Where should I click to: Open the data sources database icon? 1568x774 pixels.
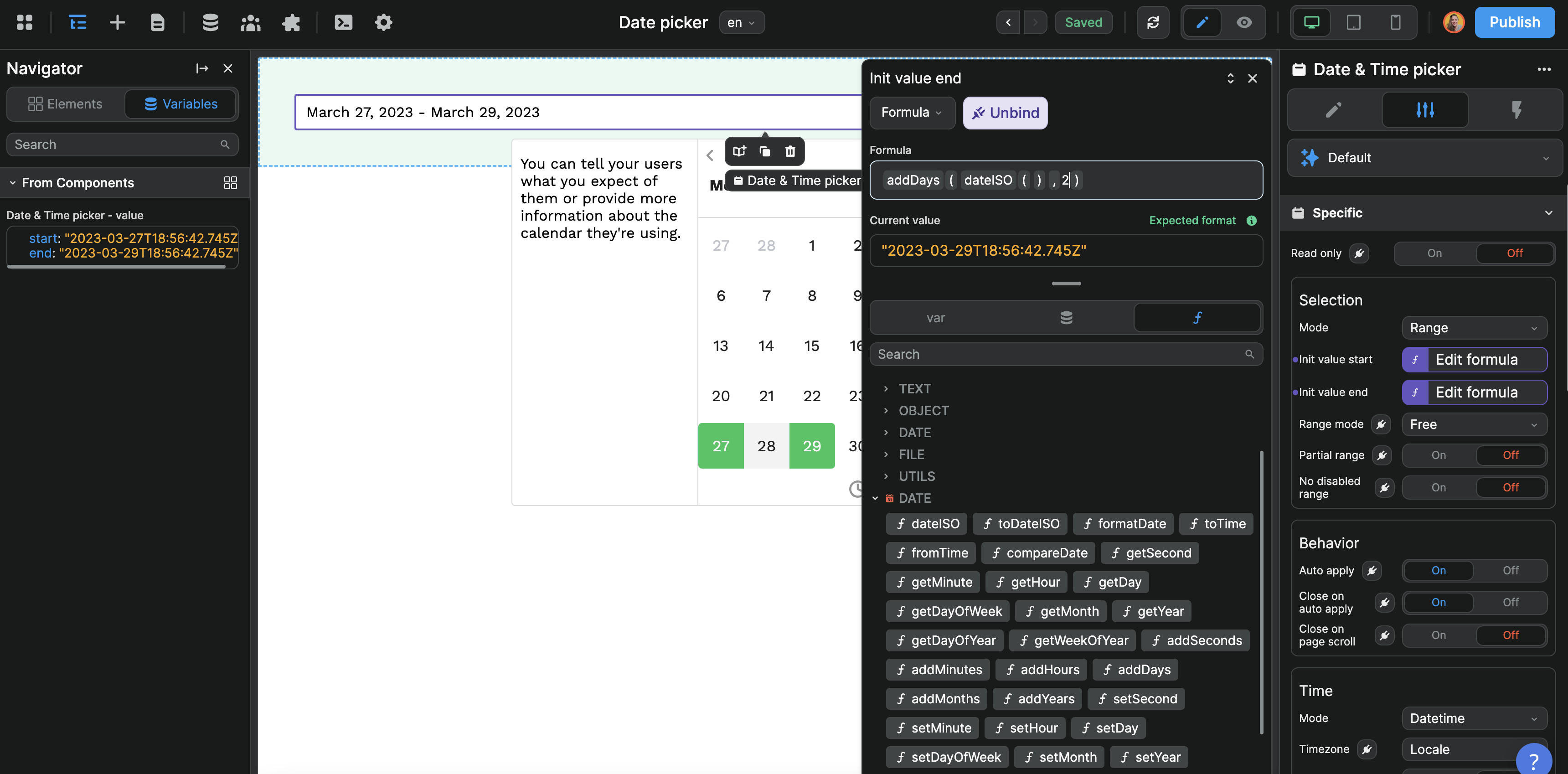210,22
